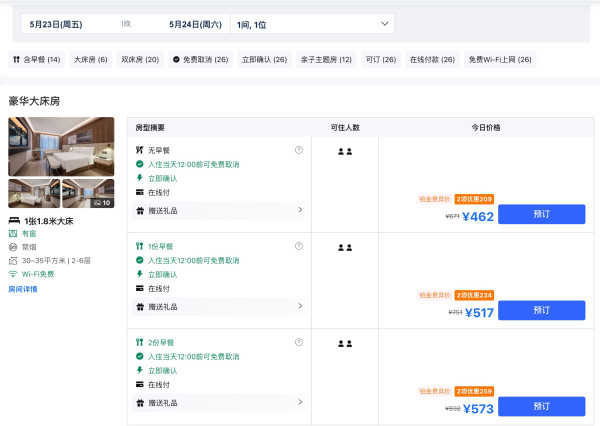
Task: Click the room size icon beside 30-35平方米
Action: pyautogui.click(x=13, y=261)
